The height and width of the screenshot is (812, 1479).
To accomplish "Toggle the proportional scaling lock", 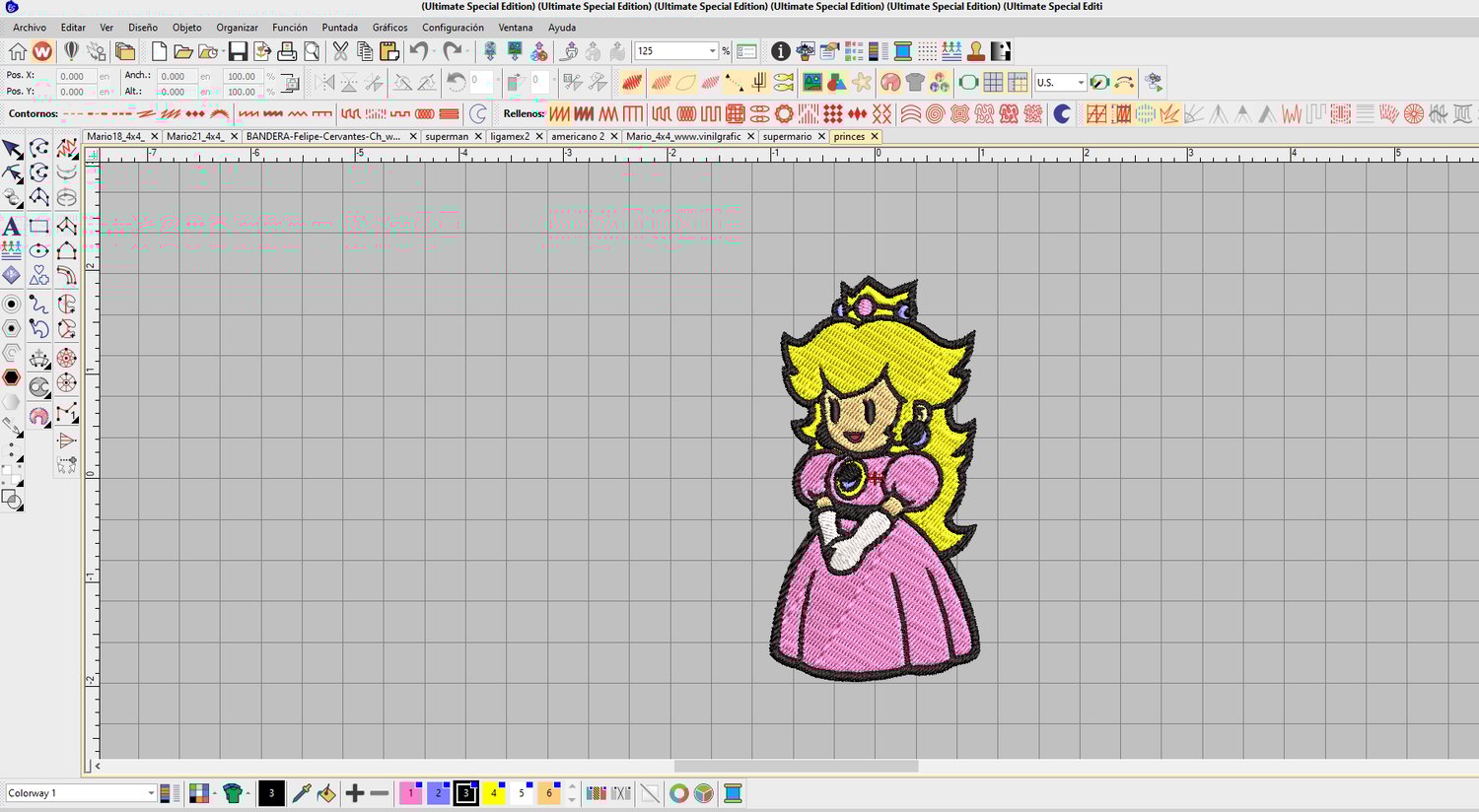I will (x=290, y=84).
